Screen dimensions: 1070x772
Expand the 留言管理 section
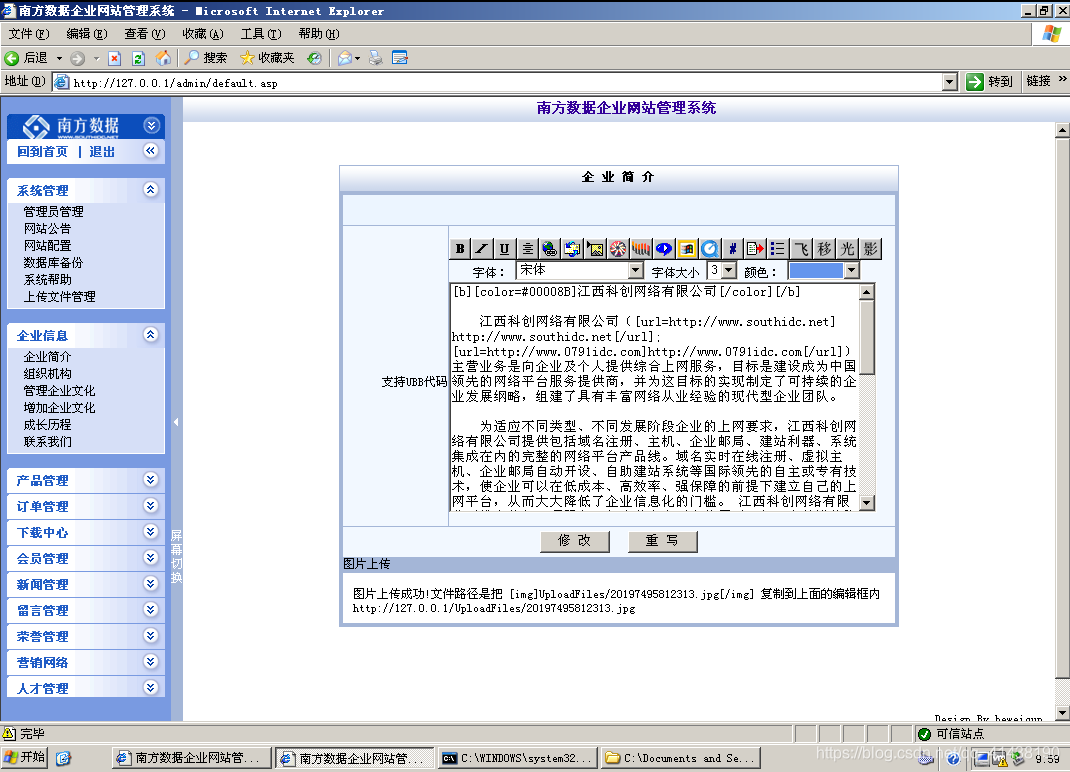click(x=151, y=610)
